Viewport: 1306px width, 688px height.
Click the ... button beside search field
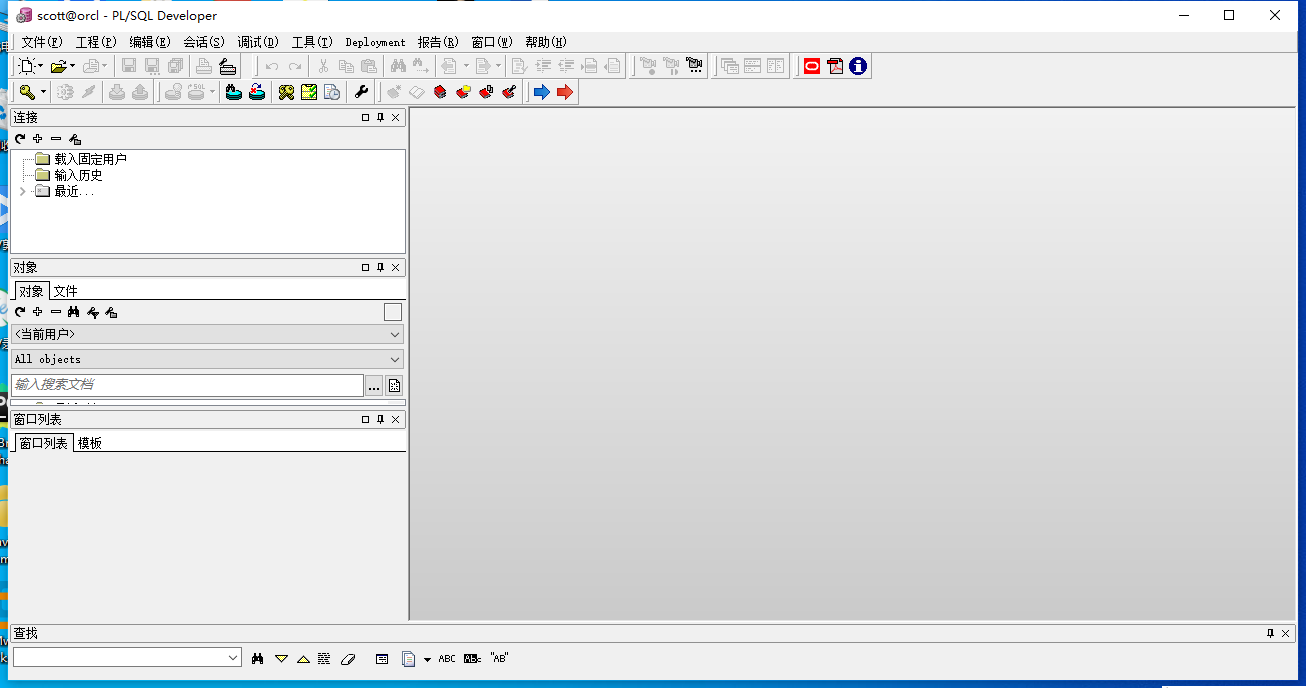pyautogui.click(x=374, y=386)
